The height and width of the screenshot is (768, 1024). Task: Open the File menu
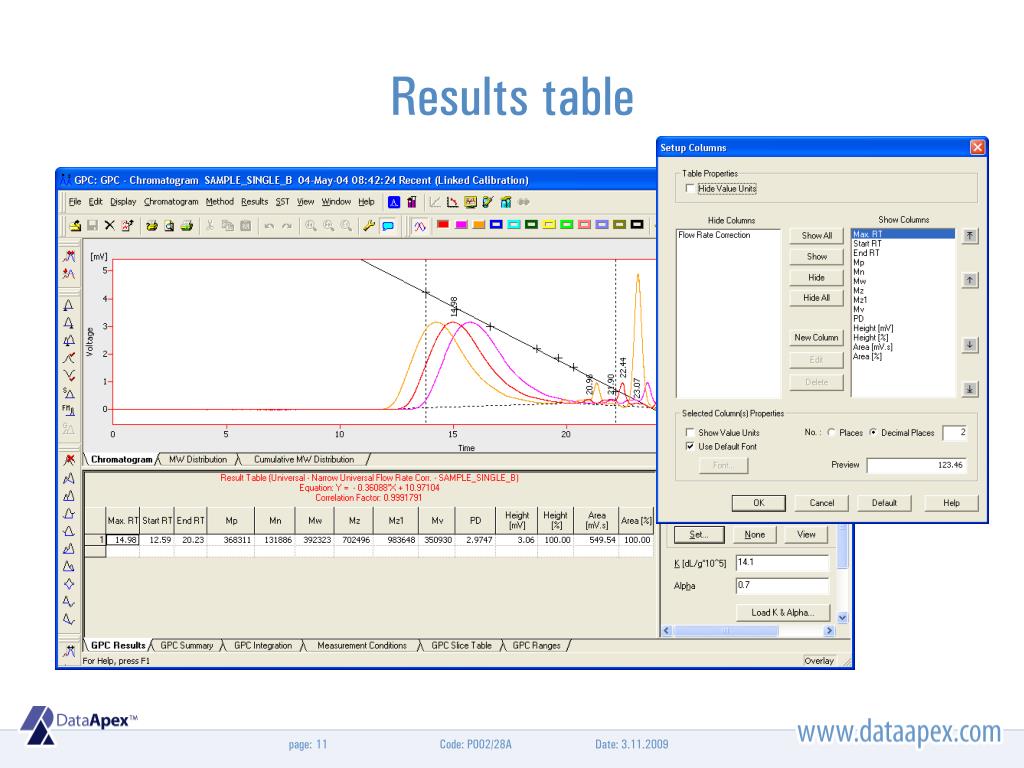pos(75,202)
